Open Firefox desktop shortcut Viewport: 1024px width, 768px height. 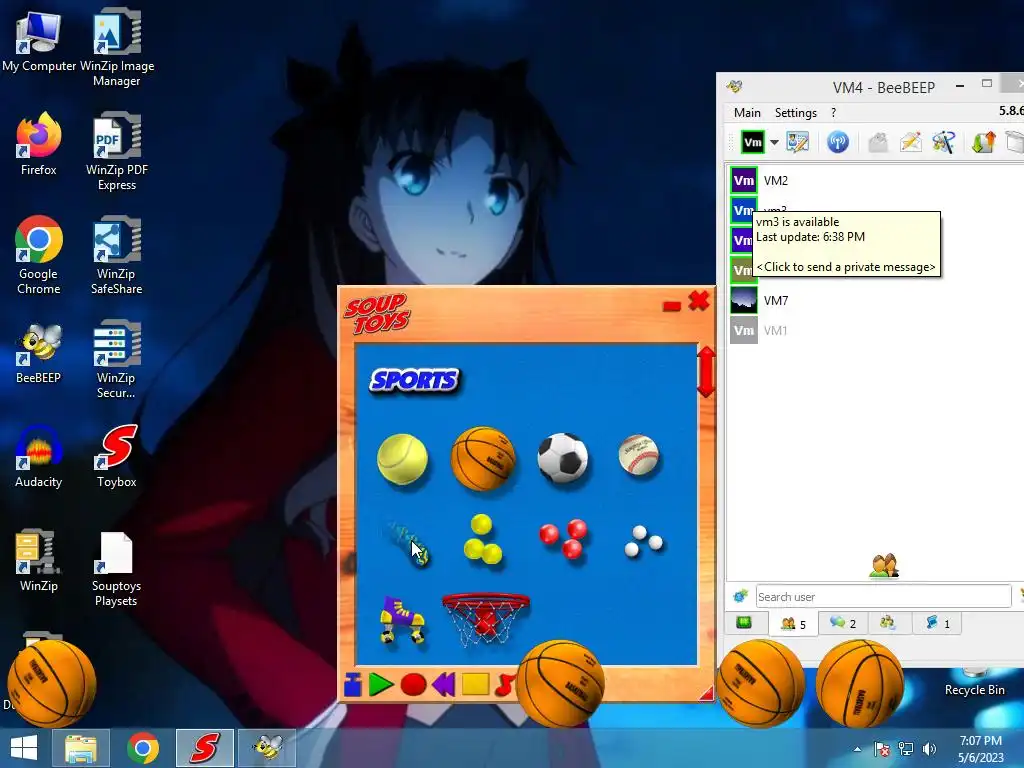click(39, 144)
